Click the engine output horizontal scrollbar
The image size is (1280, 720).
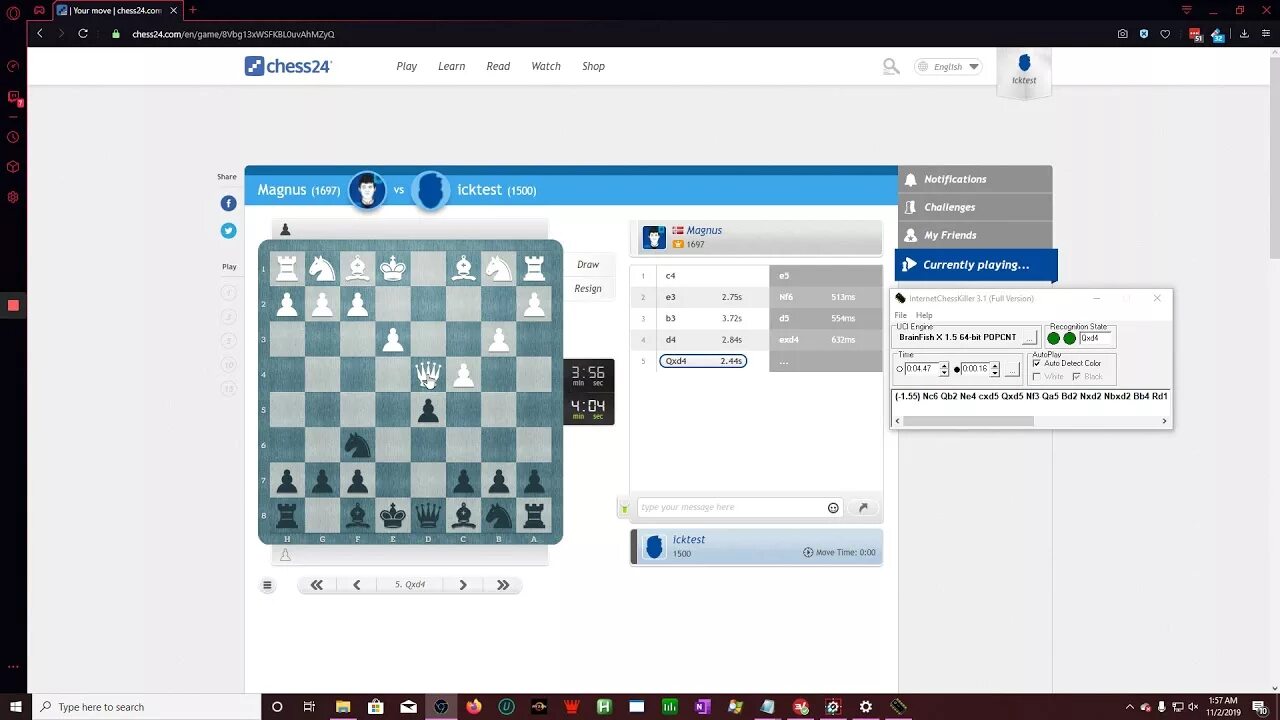coord(1031,421)
